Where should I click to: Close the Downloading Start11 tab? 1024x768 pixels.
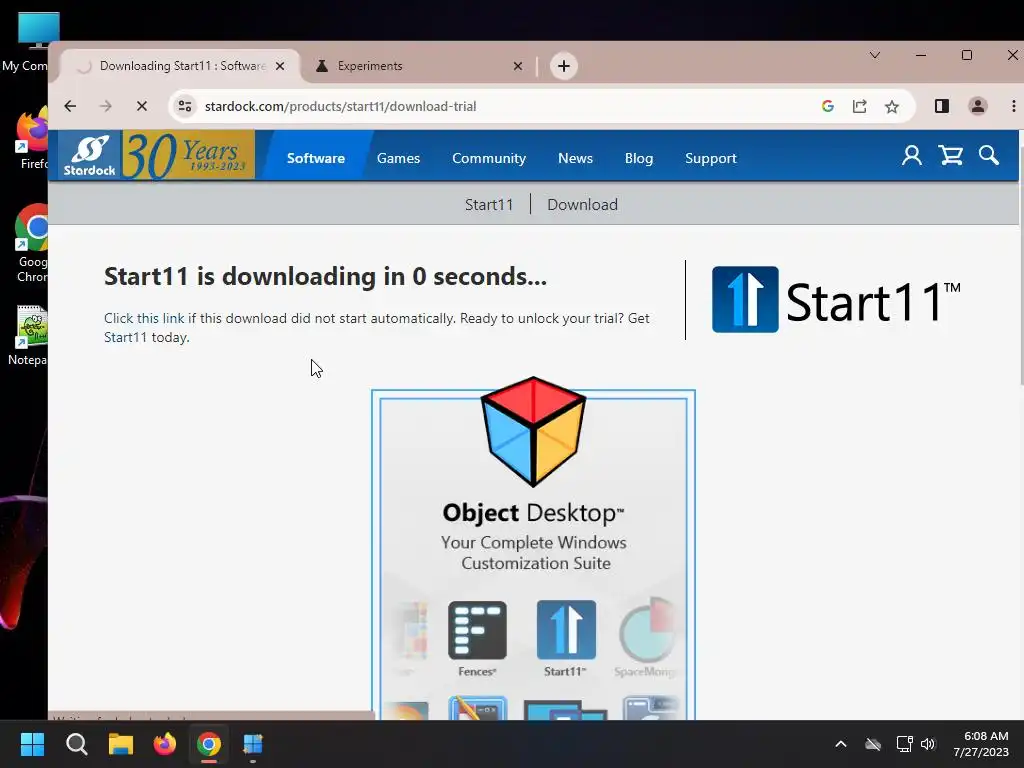point(280,66)
